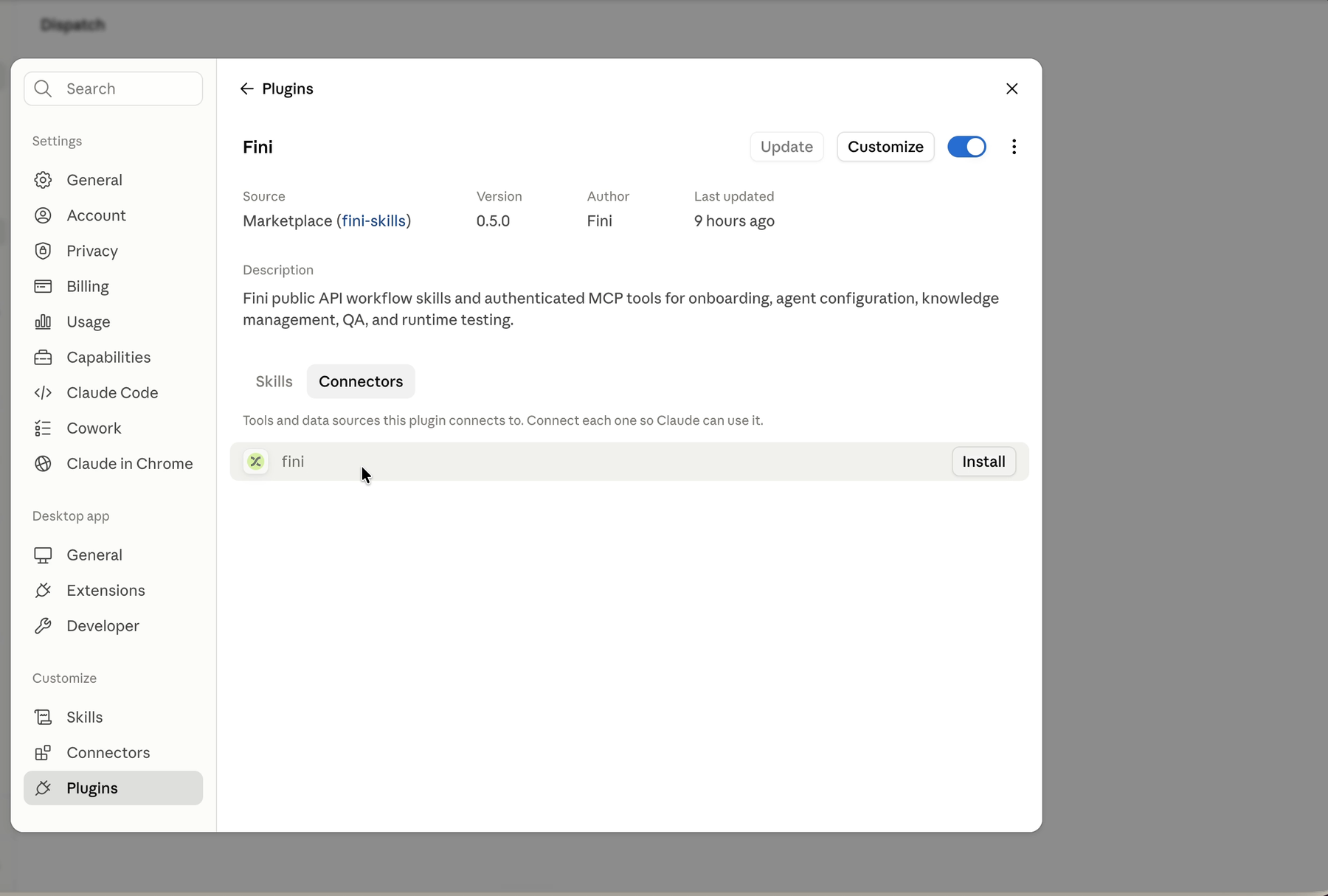Click the version value 0.5.0
This screenshot has height=896, width=1328.
pos(493,220)
